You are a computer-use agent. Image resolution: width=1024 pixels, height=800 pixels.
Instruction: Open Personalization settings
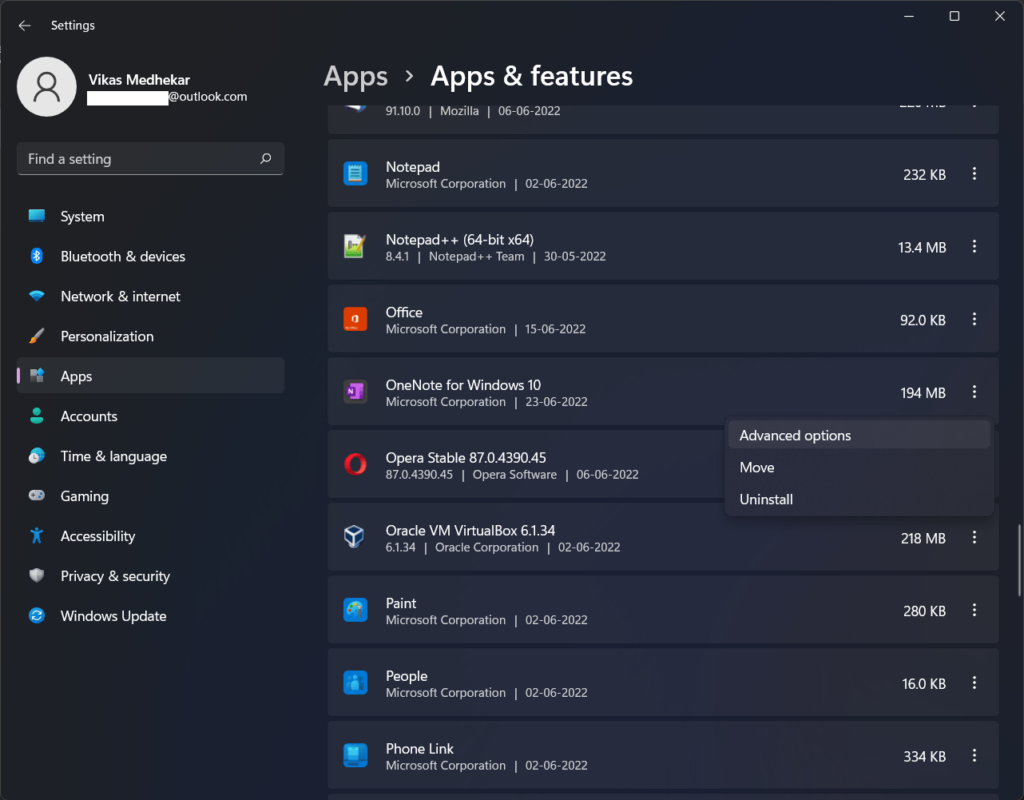150,336
